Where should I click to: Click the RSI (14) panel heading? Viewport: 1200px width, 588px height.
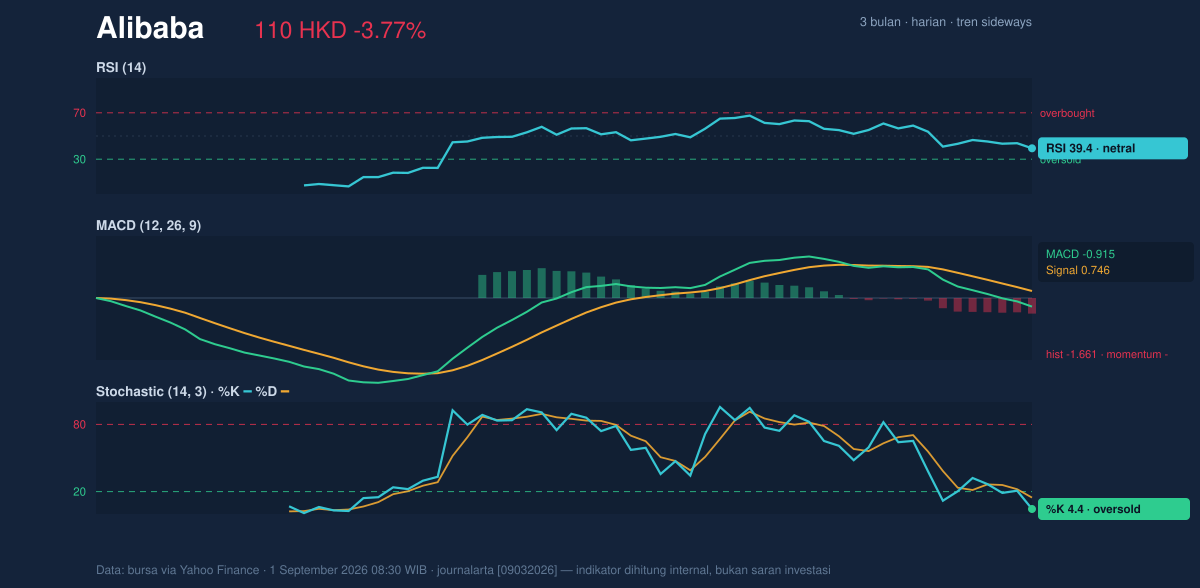click(x=121, y=67)
